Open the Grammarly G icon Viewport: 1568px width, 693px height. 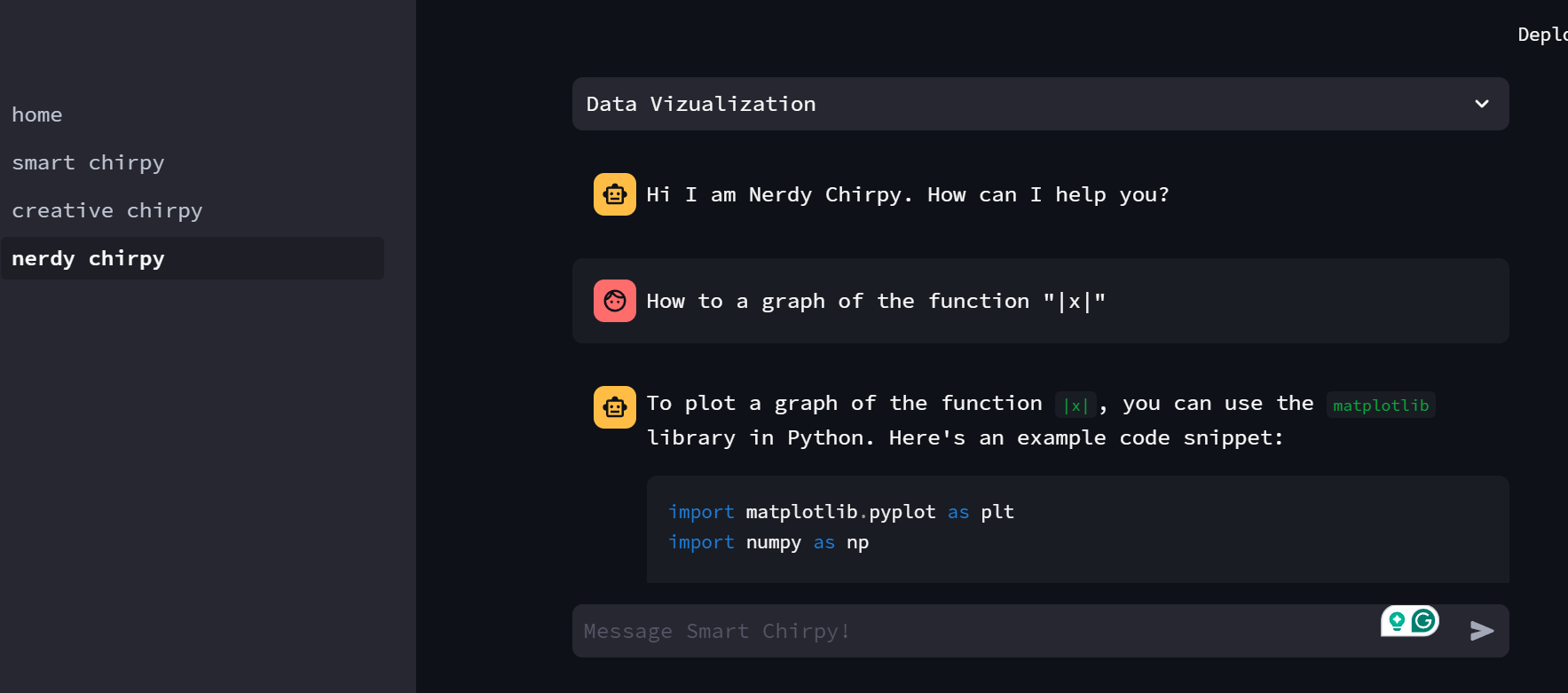[x=1423, y=621]
